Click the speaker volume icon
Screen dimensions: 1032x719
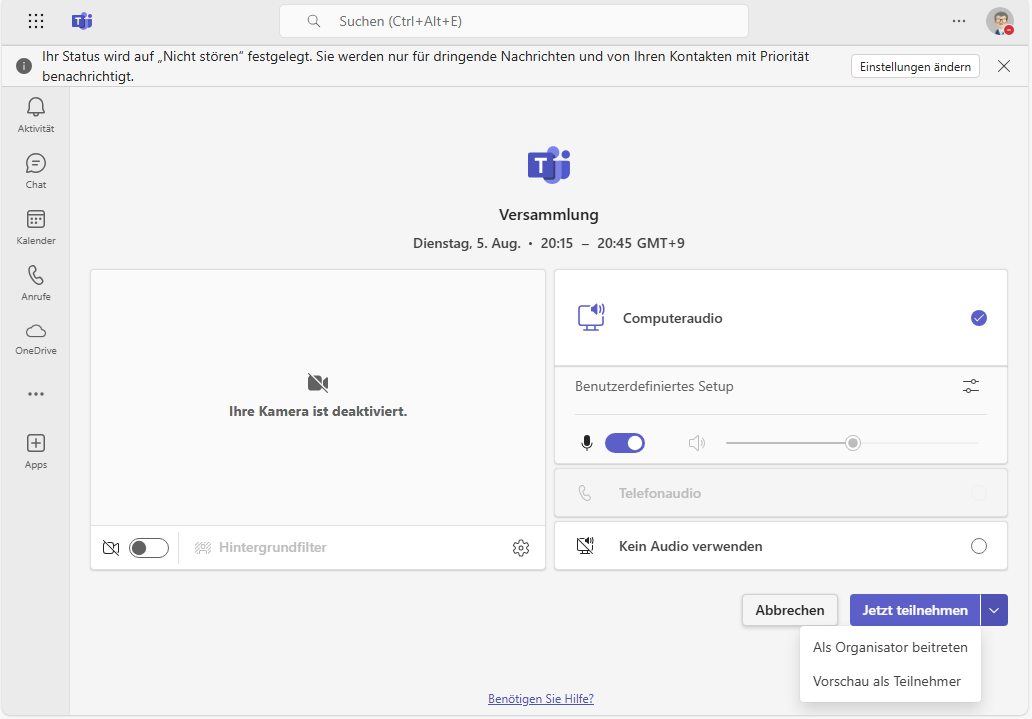[x=696, y=443]
